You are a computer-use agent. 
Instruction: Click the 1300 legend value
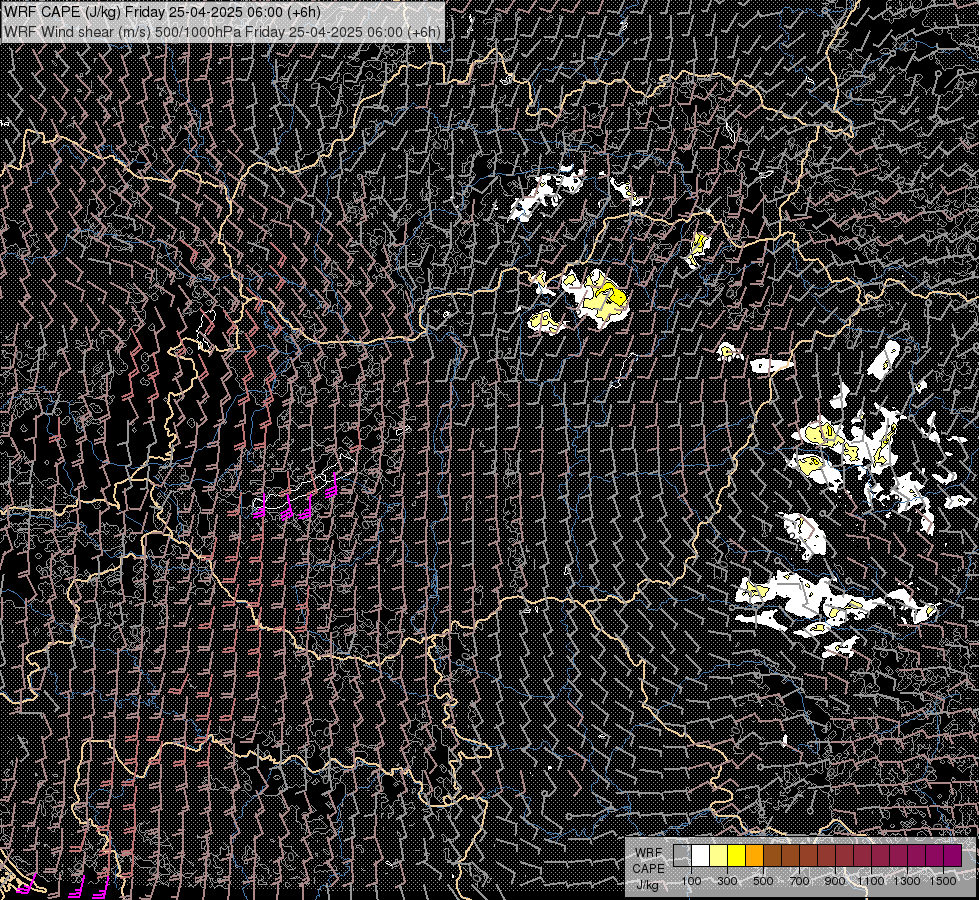907,881
